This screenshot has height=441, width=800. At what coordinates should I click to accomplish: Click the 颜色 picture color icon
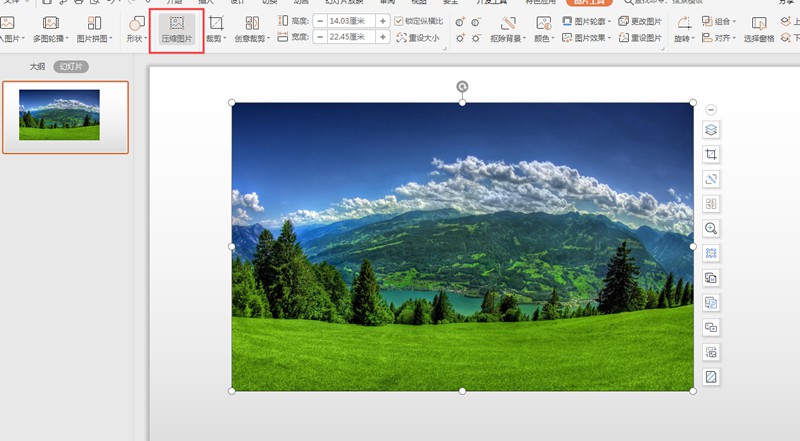coord(543,23)
